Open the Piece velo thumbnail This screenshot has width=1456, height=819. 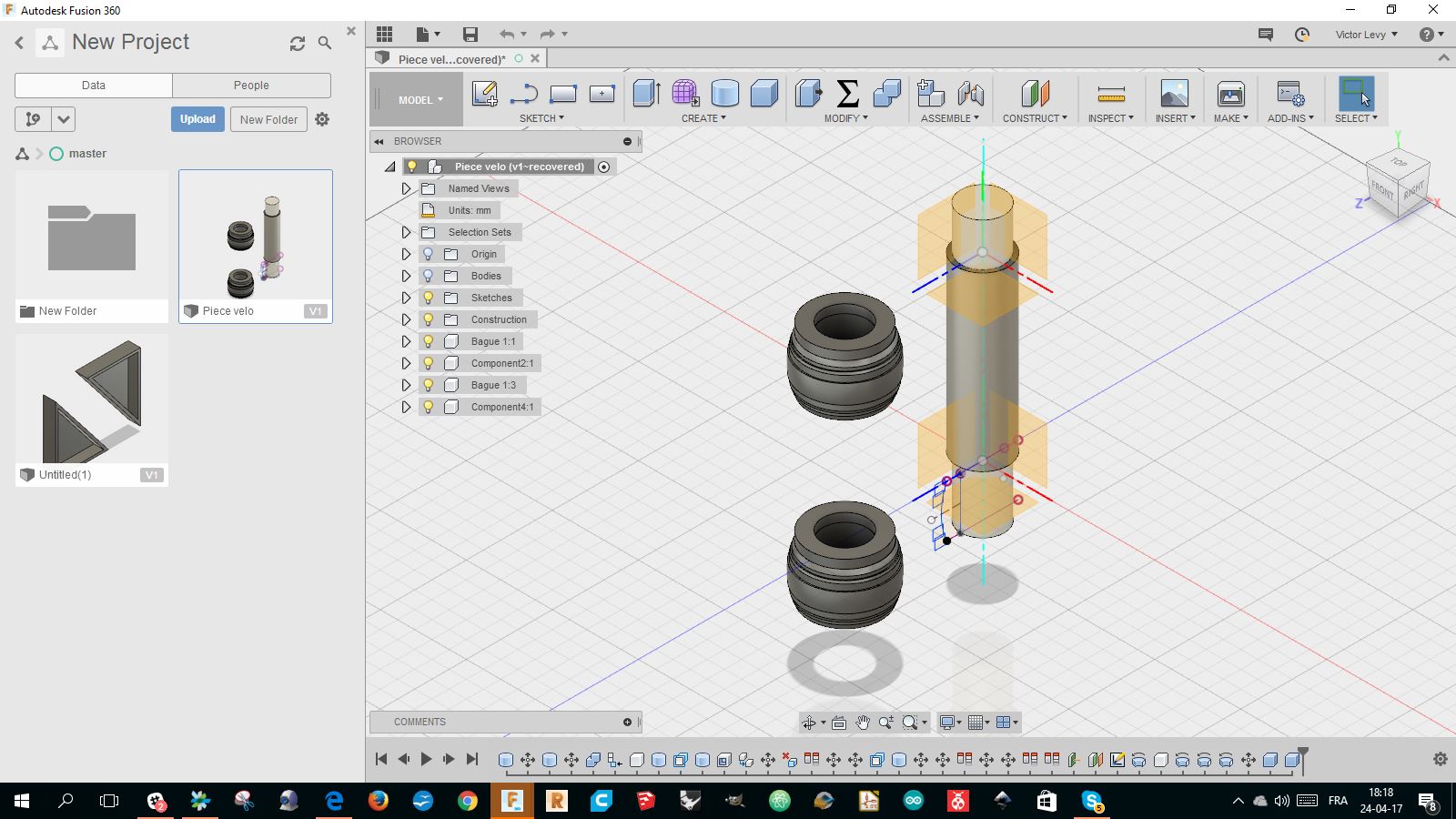(256, 237)
